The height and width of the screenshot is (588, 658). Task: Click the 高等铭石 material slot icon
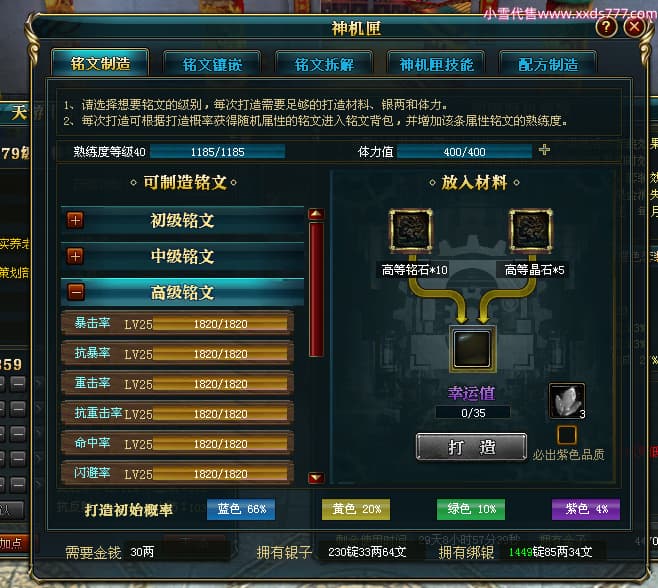pos(411,230)
